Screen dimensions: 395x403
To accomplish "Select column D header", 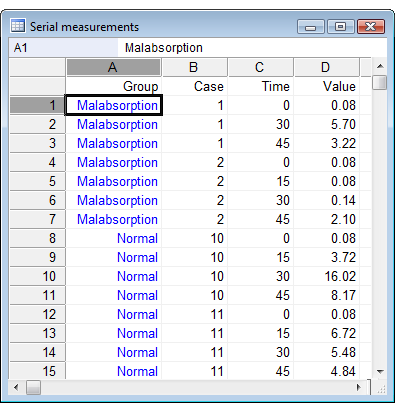I will pyautogui.click(x=326, y=67).
